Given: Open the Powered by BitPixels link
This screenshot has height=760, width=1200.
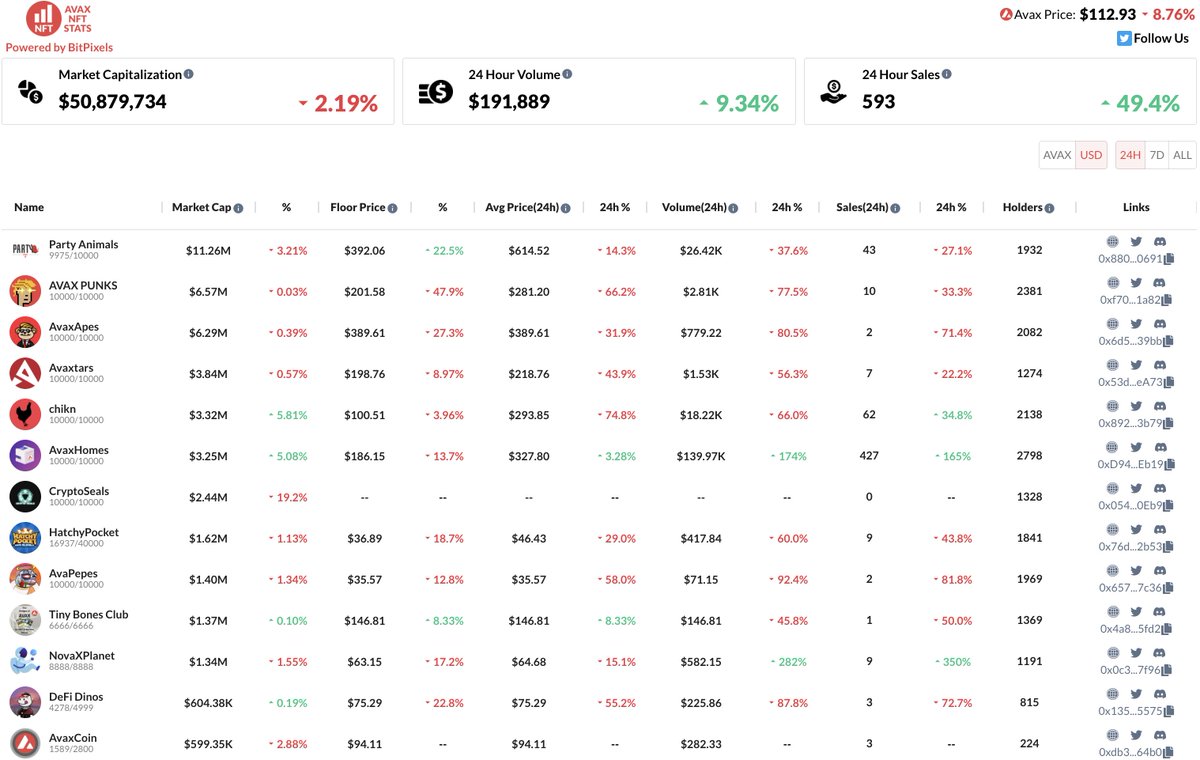Looking at the screenshot, I should coord(59,47).
